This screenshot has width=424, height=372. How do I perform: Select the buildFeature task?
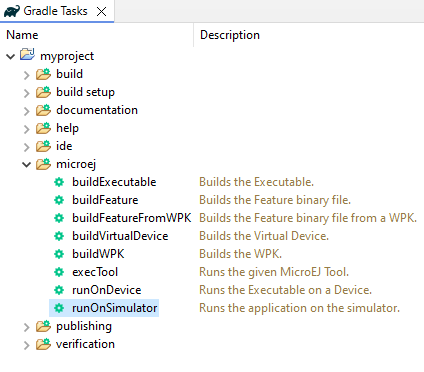pyautogui.click(x=105, y=200)
